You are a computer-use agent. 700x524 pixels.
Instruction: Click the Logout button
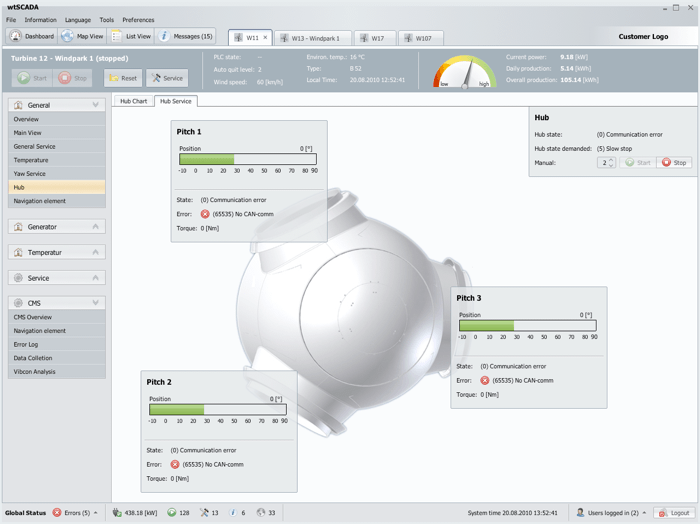(675, 513)
